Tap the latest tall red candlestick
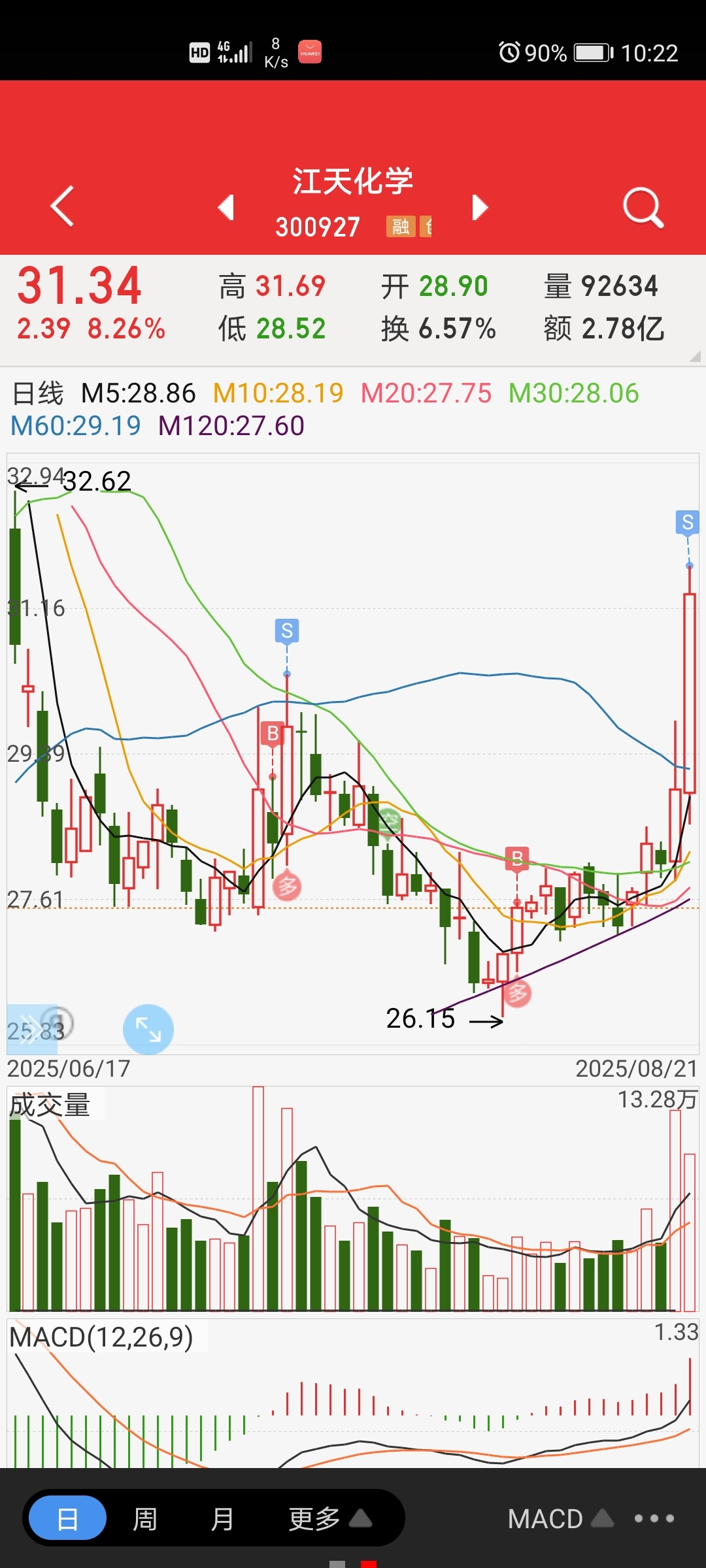 click(x=689, y=693)
